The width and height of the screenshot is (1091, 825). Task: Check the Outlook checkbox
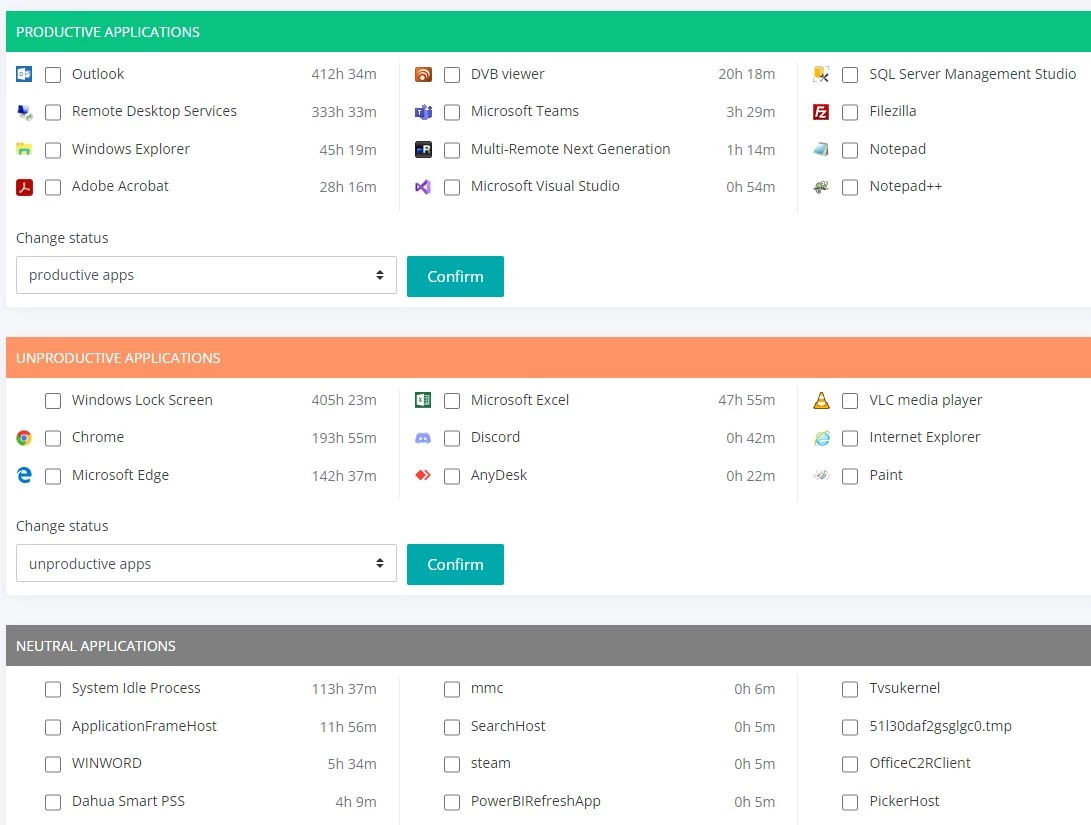[x=53, y=74]
